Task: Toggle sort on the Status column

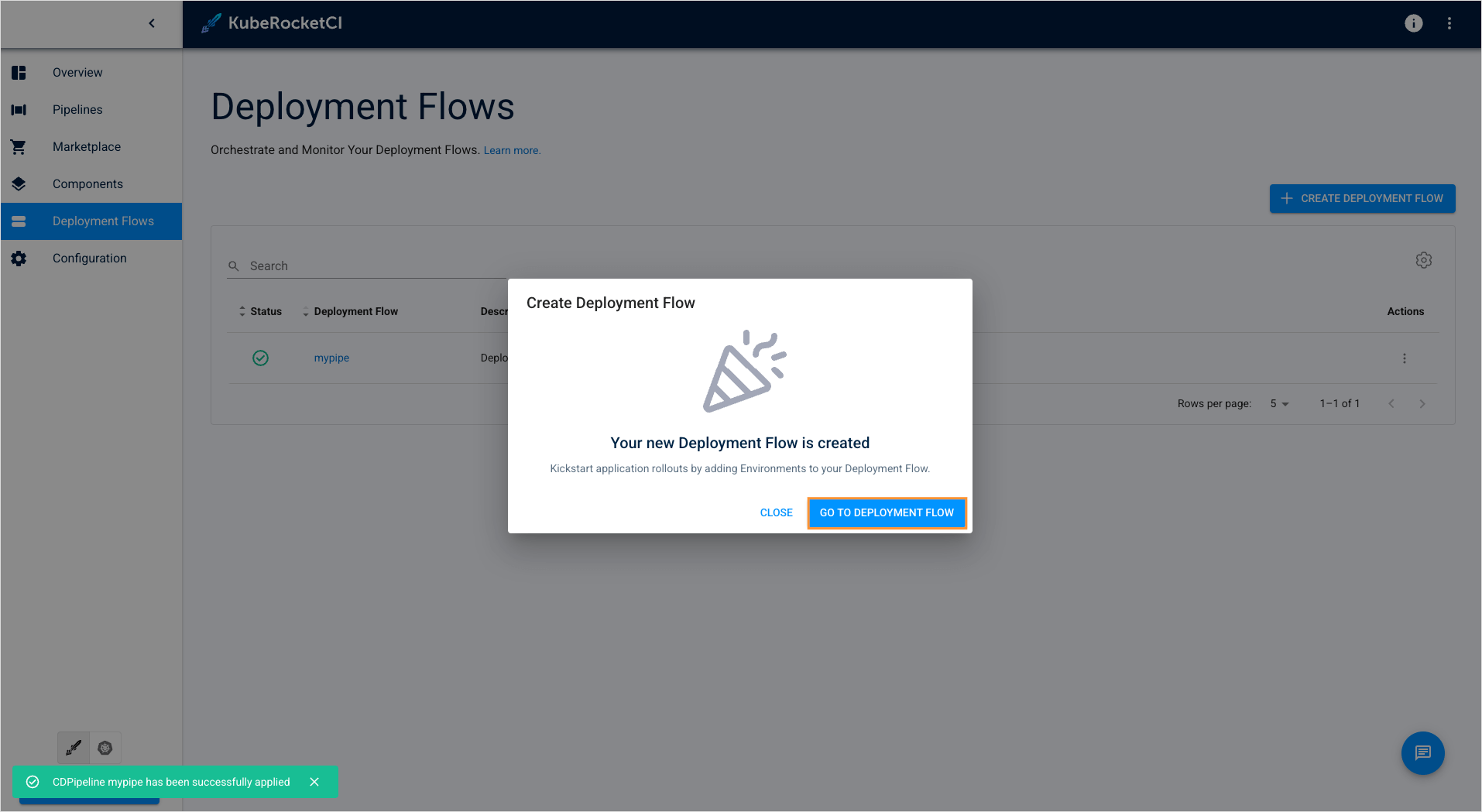Action: (242, 310)
